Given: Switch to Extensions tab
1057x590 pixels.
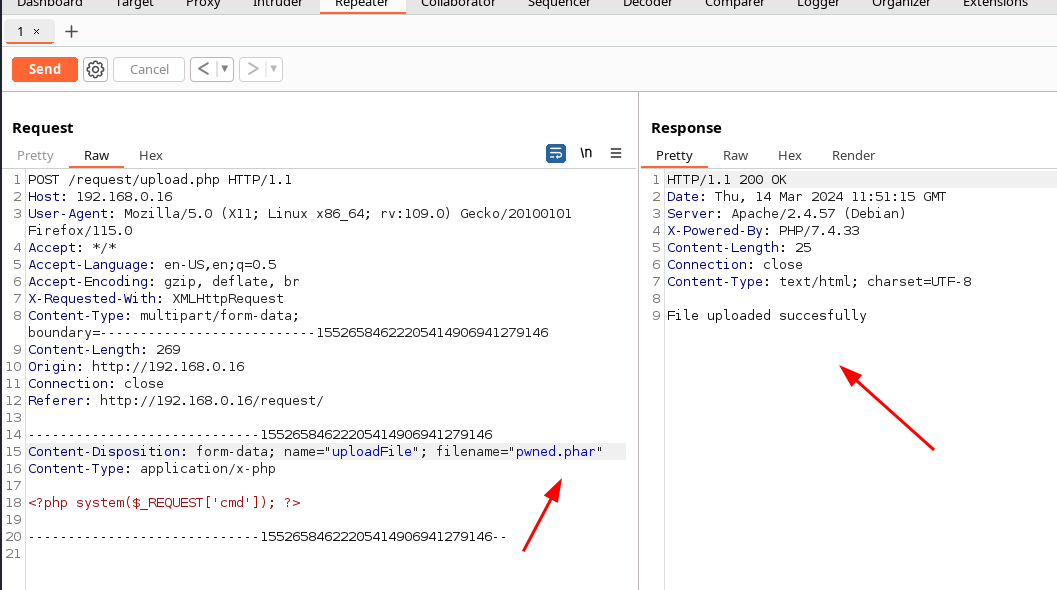Looking at the screenshot, I should coord(995,4).
